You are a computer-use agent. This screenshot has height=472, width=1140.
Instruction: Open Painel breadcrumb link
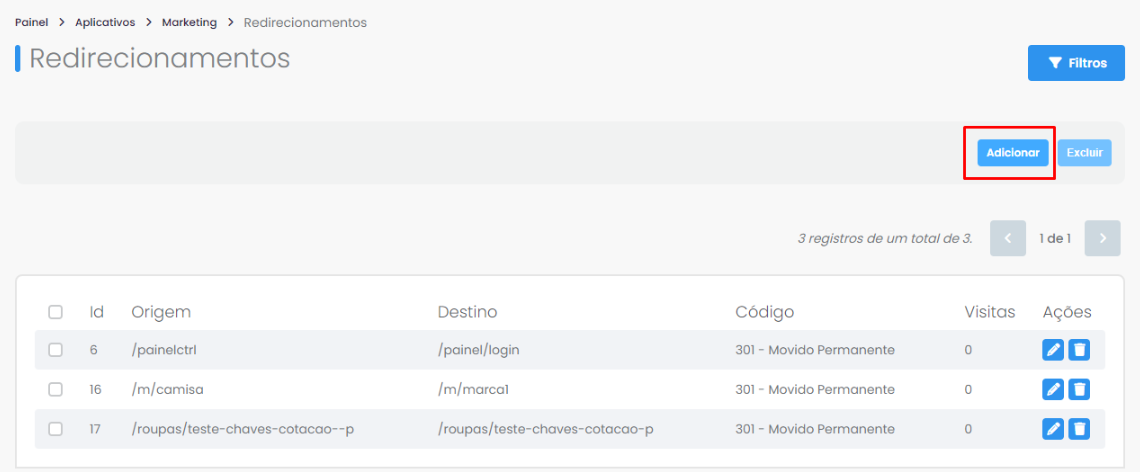click(31, 23)
